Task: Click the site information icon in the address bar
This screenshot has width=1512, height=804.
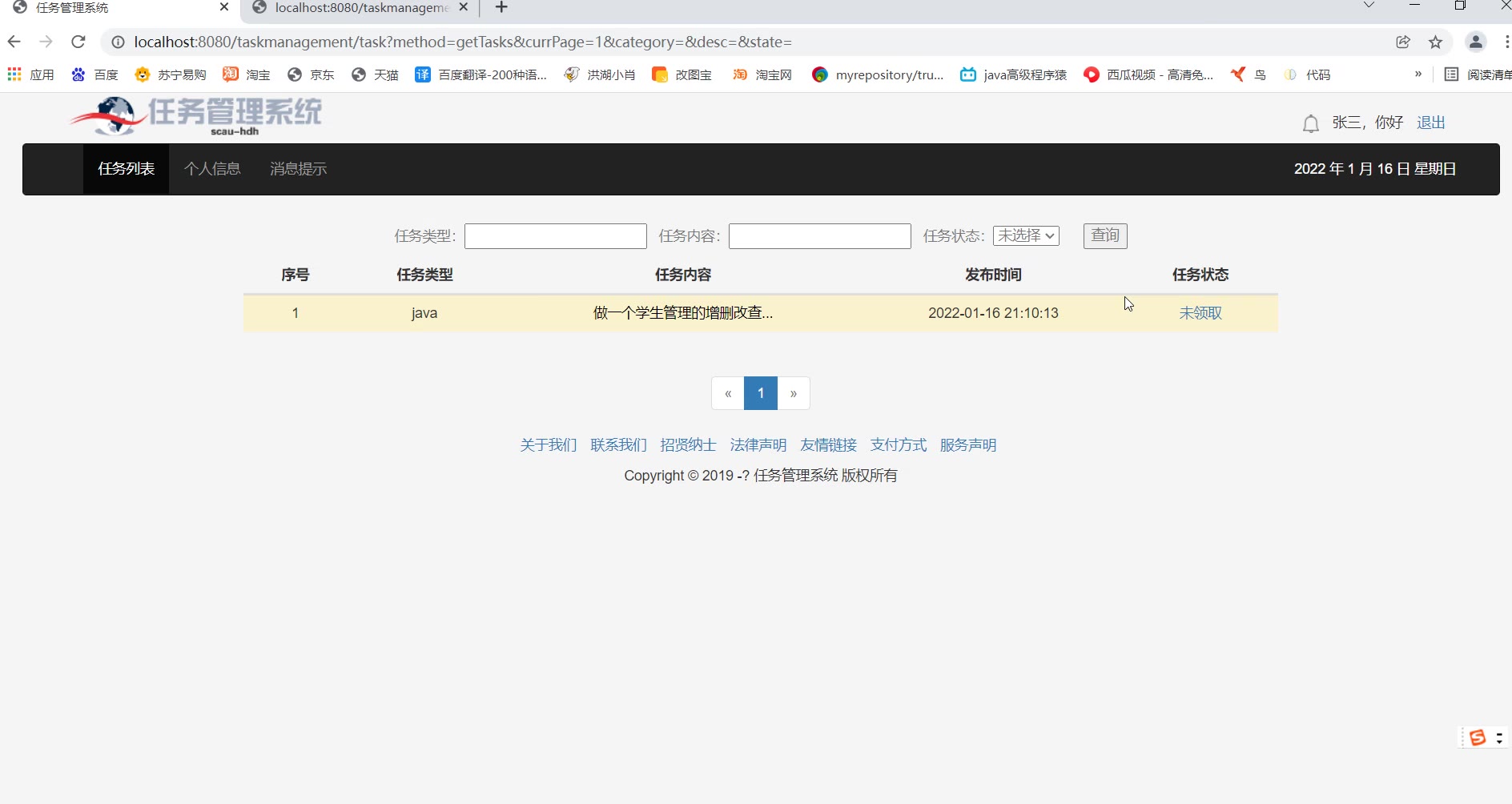Action: pyautogui.click(x=118, y=42)
